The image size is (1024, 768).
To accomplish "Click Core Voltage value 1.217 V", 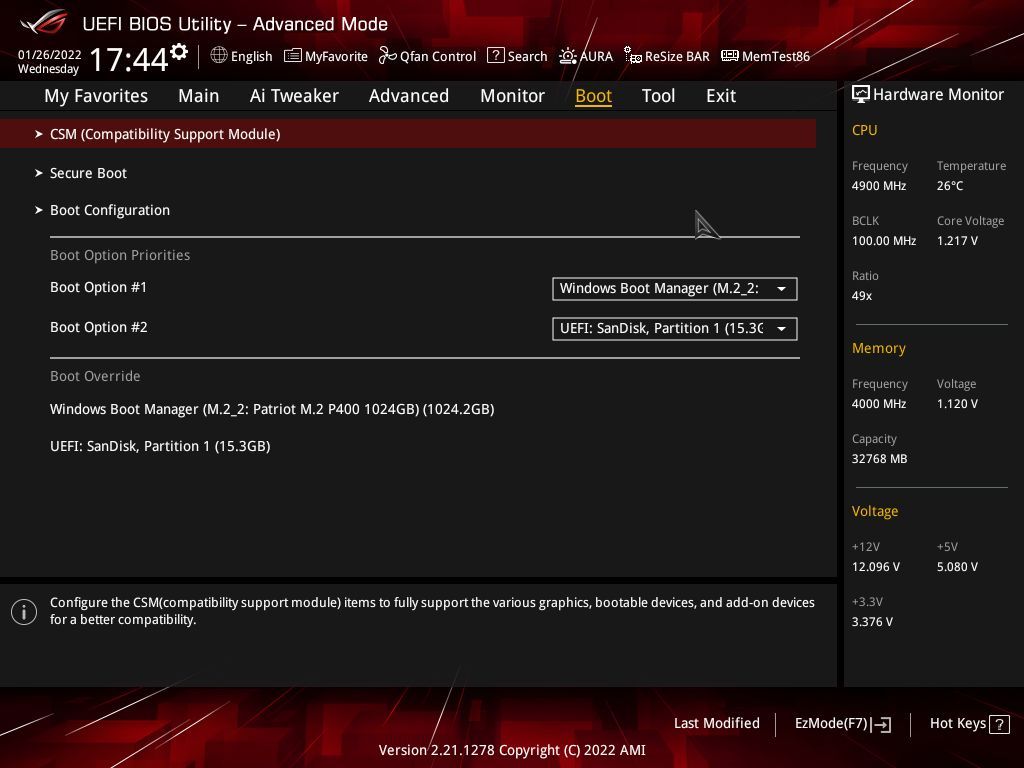I will point(957,241).
